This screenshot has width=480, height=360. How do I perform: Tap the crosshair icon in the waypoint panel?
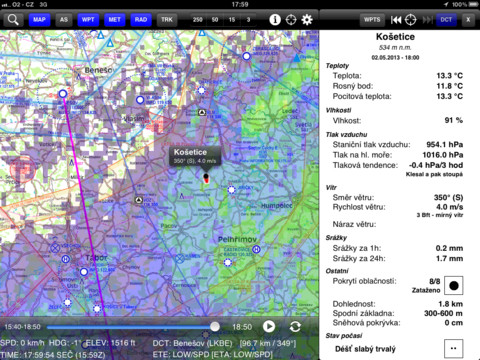coord(411,20)
